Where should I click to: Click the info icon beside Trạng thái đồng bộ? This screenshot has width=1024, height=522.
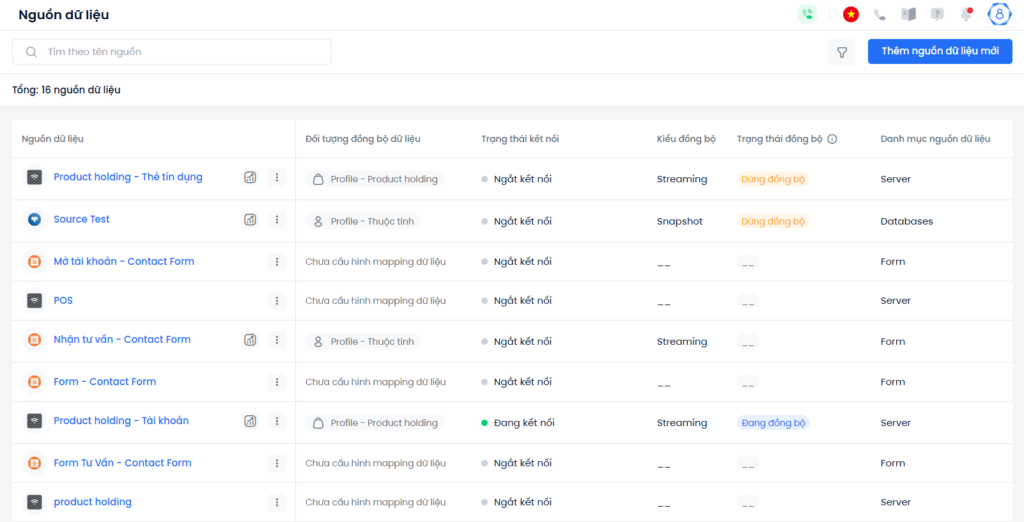point(832,139)
